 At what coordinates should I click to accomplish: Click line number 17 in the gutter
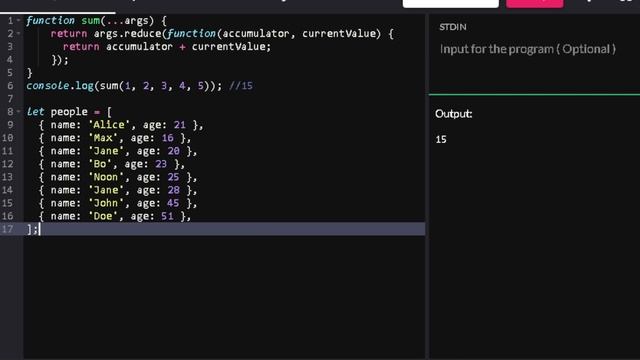7,229
